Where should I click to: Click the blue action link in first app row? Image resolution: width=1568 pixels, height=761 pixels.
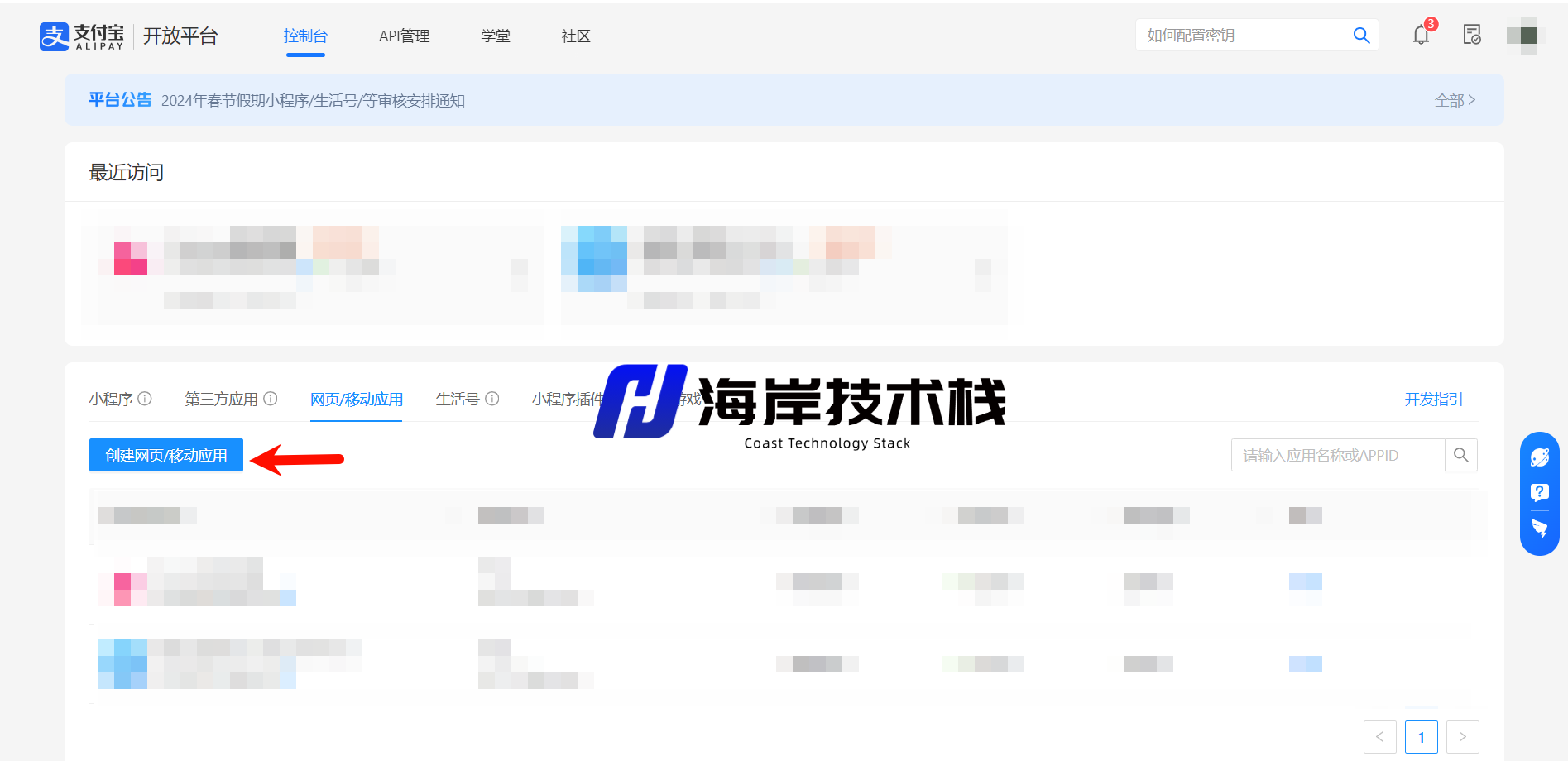tap(1306, 582)
